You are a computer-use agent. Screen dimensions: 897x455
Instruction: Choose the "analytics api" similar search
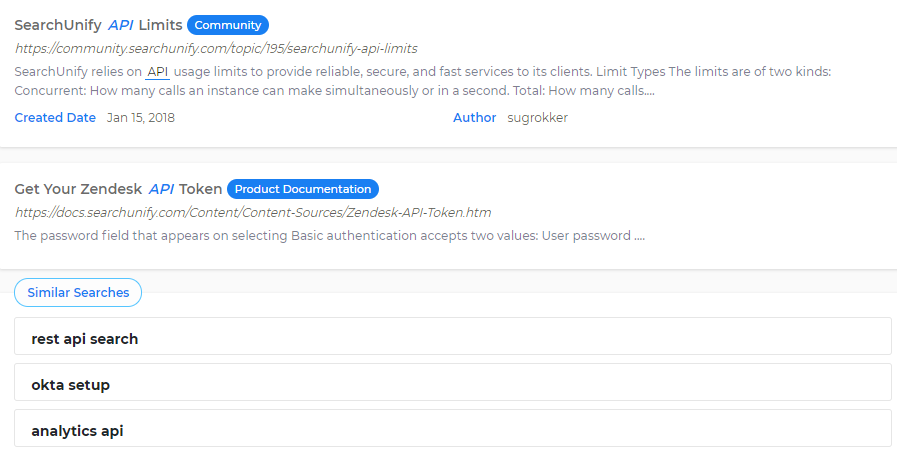coord(77,431)
